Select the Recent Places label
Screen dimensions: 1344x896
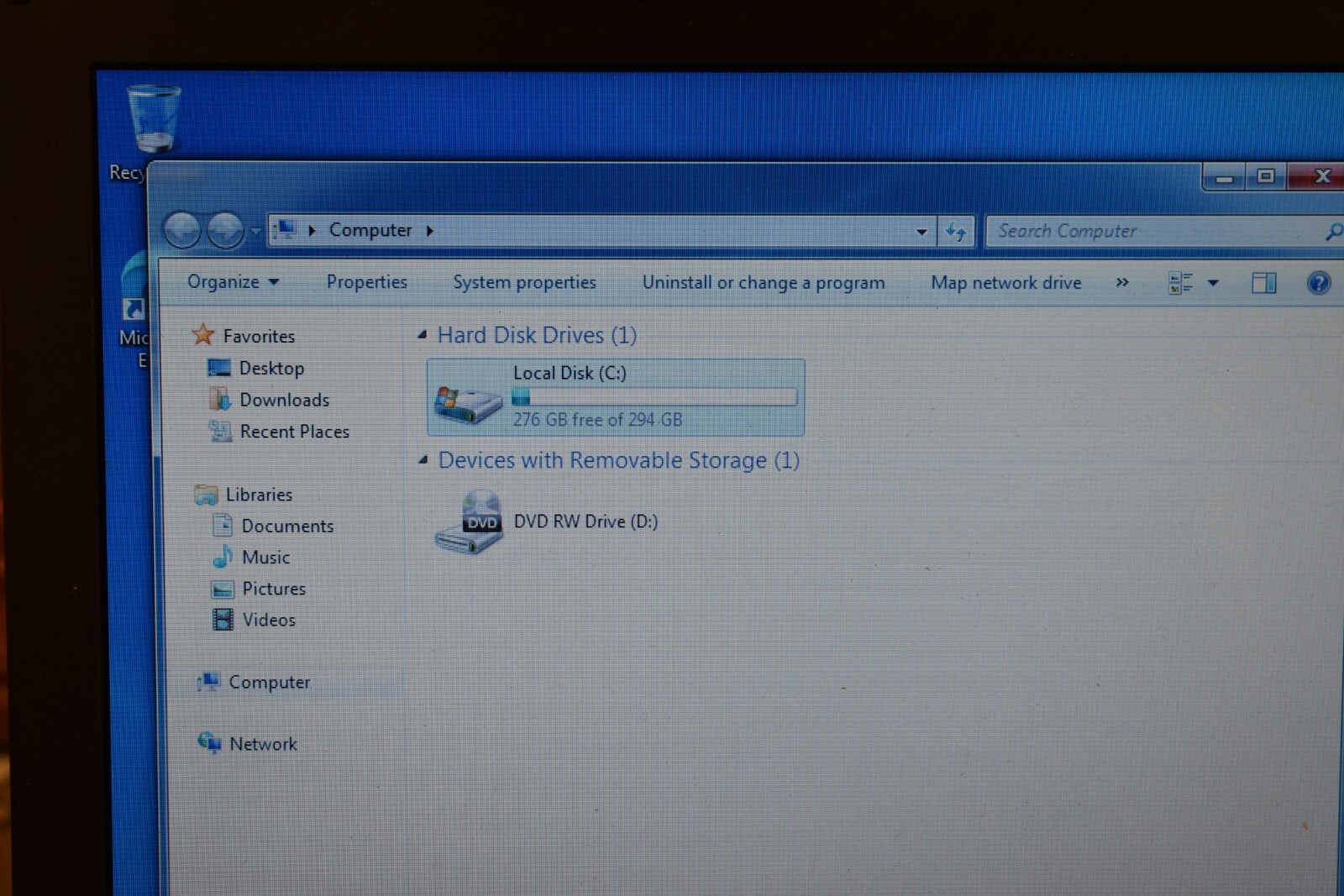[x=295, y=432]
